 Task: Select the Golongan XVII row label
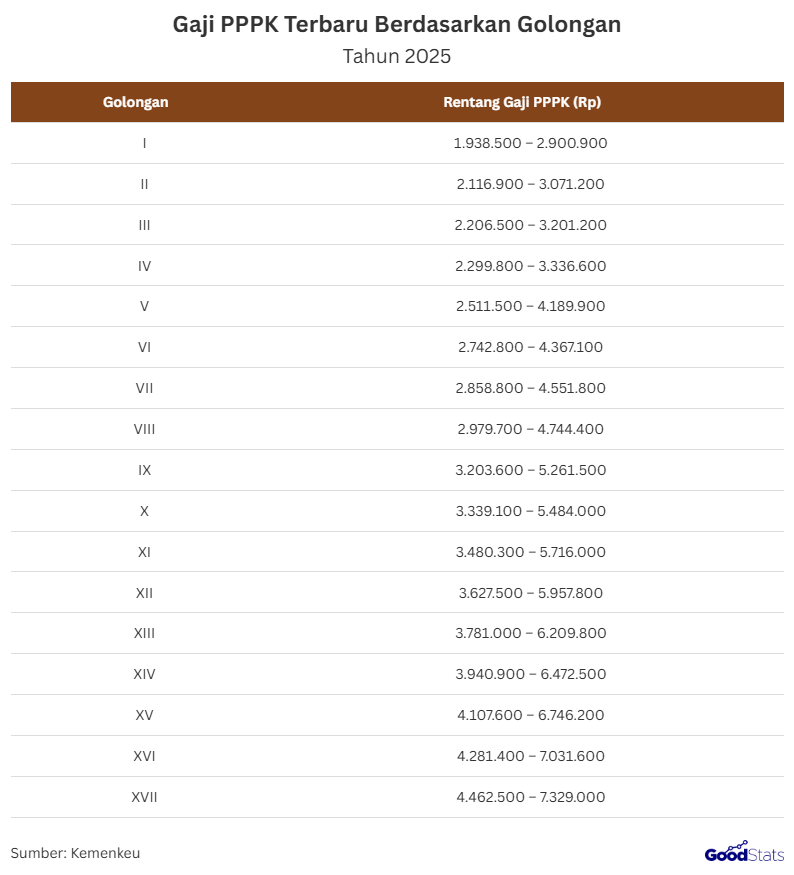point(145,797)
